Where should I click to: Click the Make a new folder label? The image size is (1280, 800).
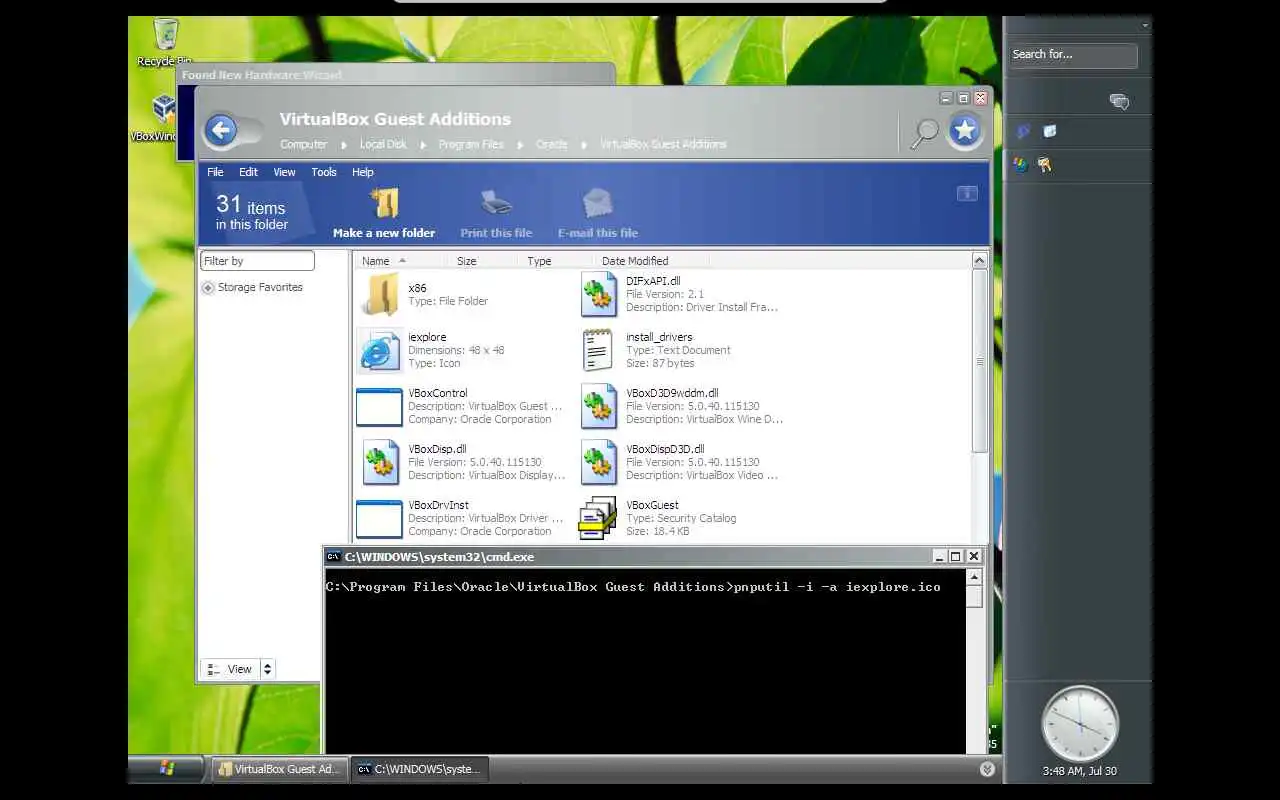tap(384, 233)
